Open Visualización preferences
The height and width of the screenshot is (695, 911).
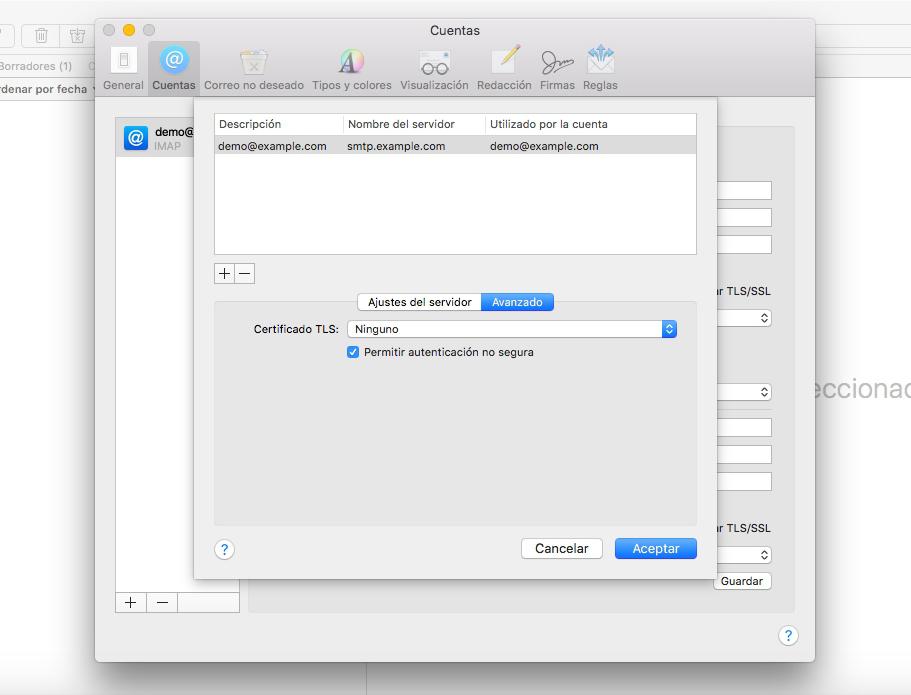point(434,68)
